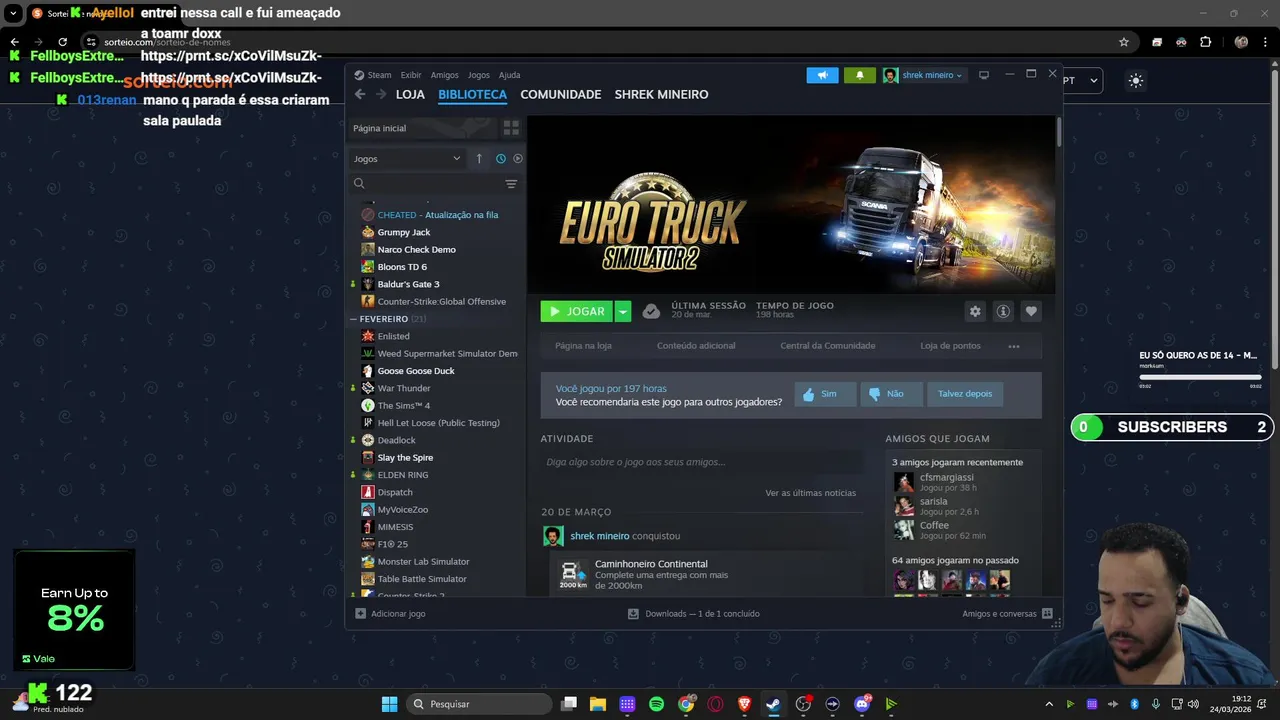This screenshot has height=720, width=1280.
Task: Open Add game plus option
Action: [x=390, y=613]
